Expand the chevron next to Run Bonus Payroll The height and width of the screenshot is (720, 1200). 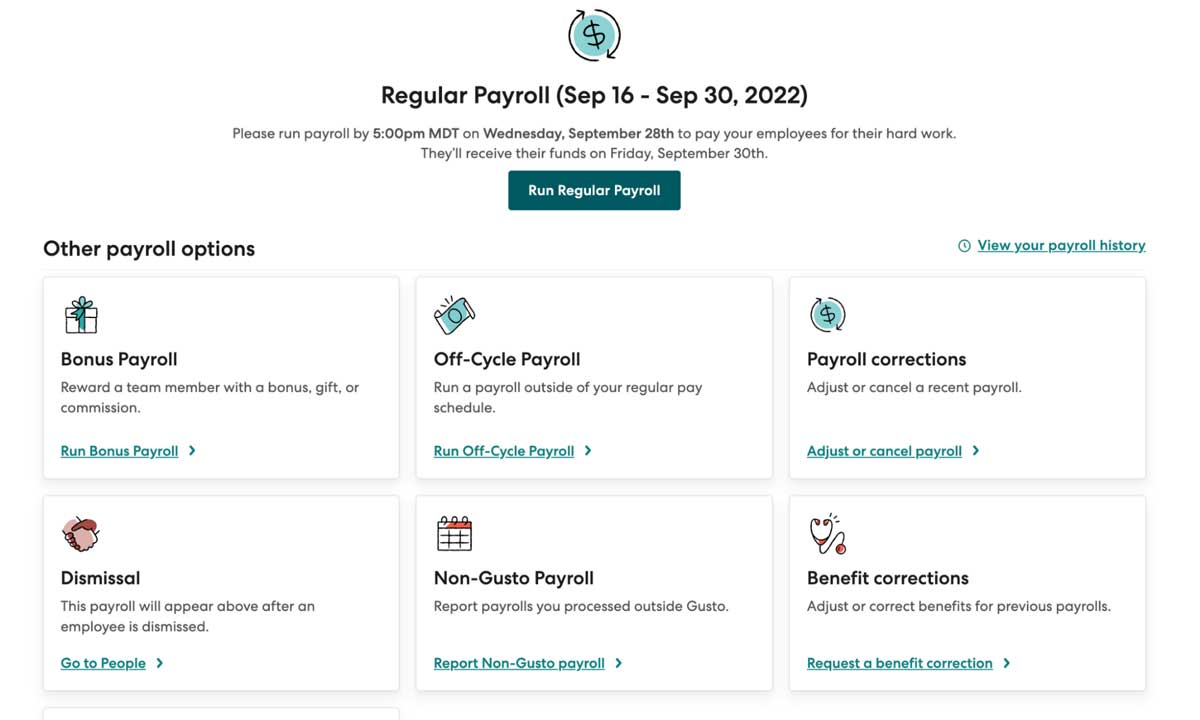194,451
